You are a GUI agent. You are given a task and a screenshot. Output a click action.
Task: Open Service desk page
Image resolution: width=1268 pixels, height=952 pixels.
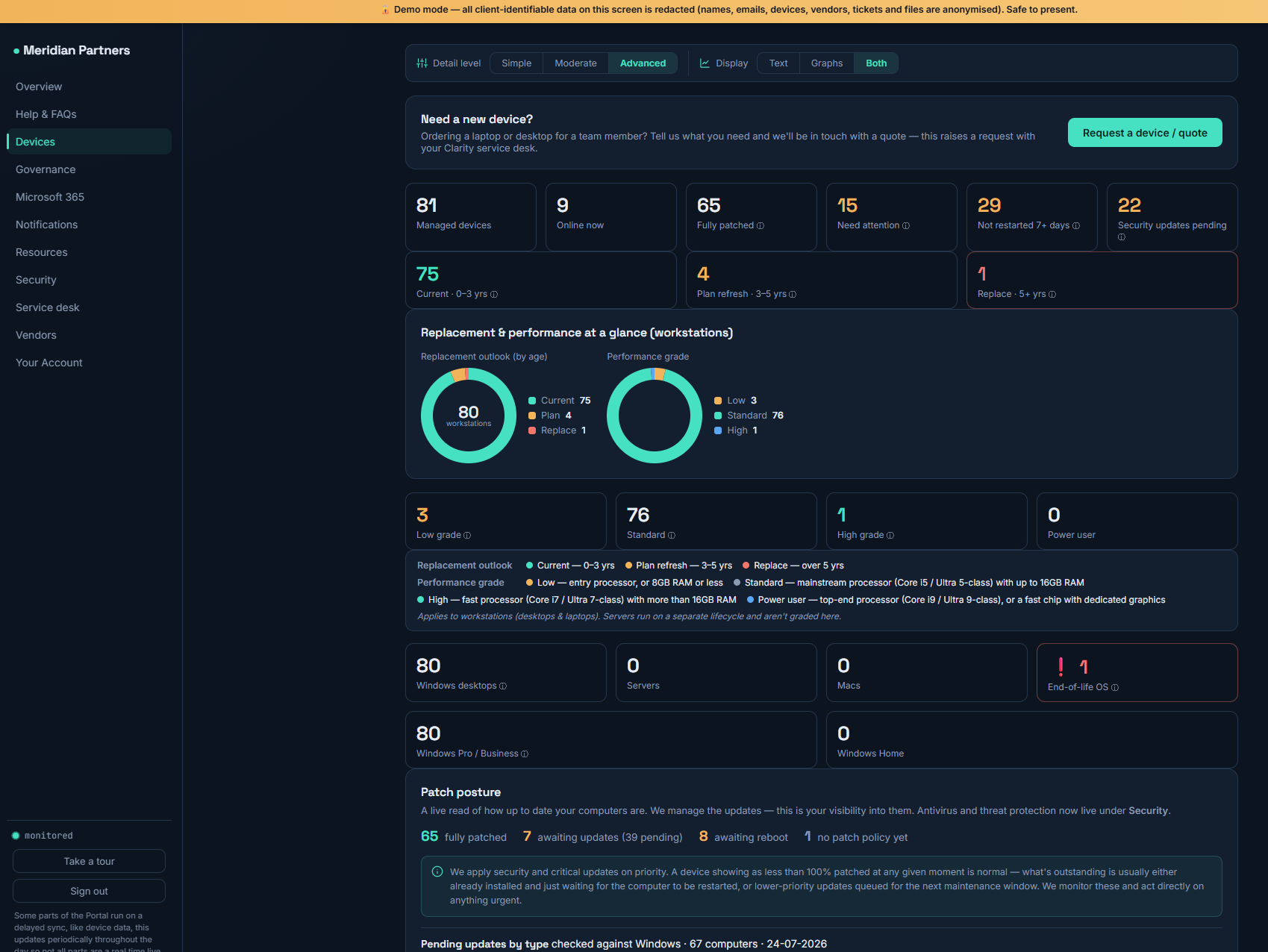pyautogui.click(x=89, y=307)
